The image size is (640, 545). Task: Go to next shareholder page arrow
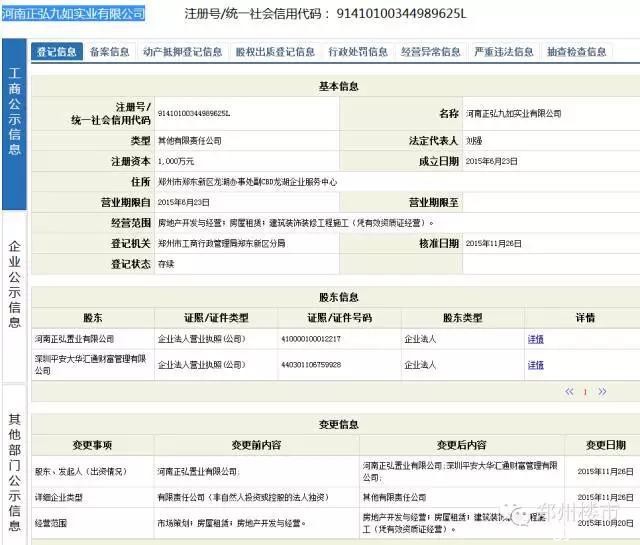[x=602, y=392]
